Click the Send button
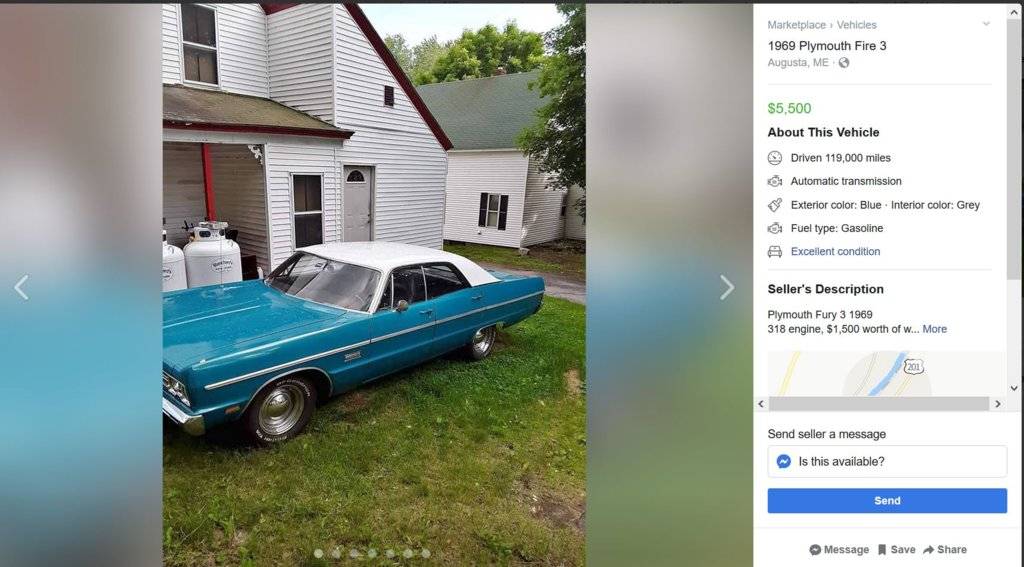 887,501
